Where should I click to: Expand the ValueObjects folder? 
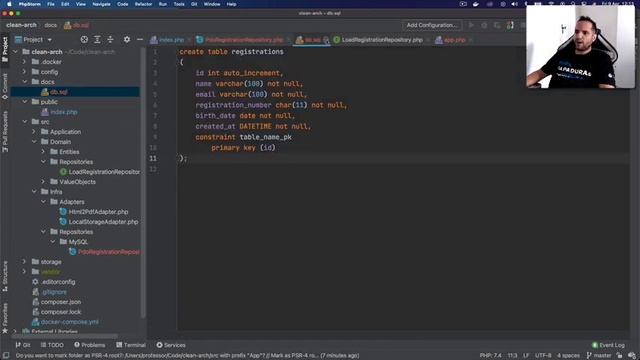[x=43, y=182]
